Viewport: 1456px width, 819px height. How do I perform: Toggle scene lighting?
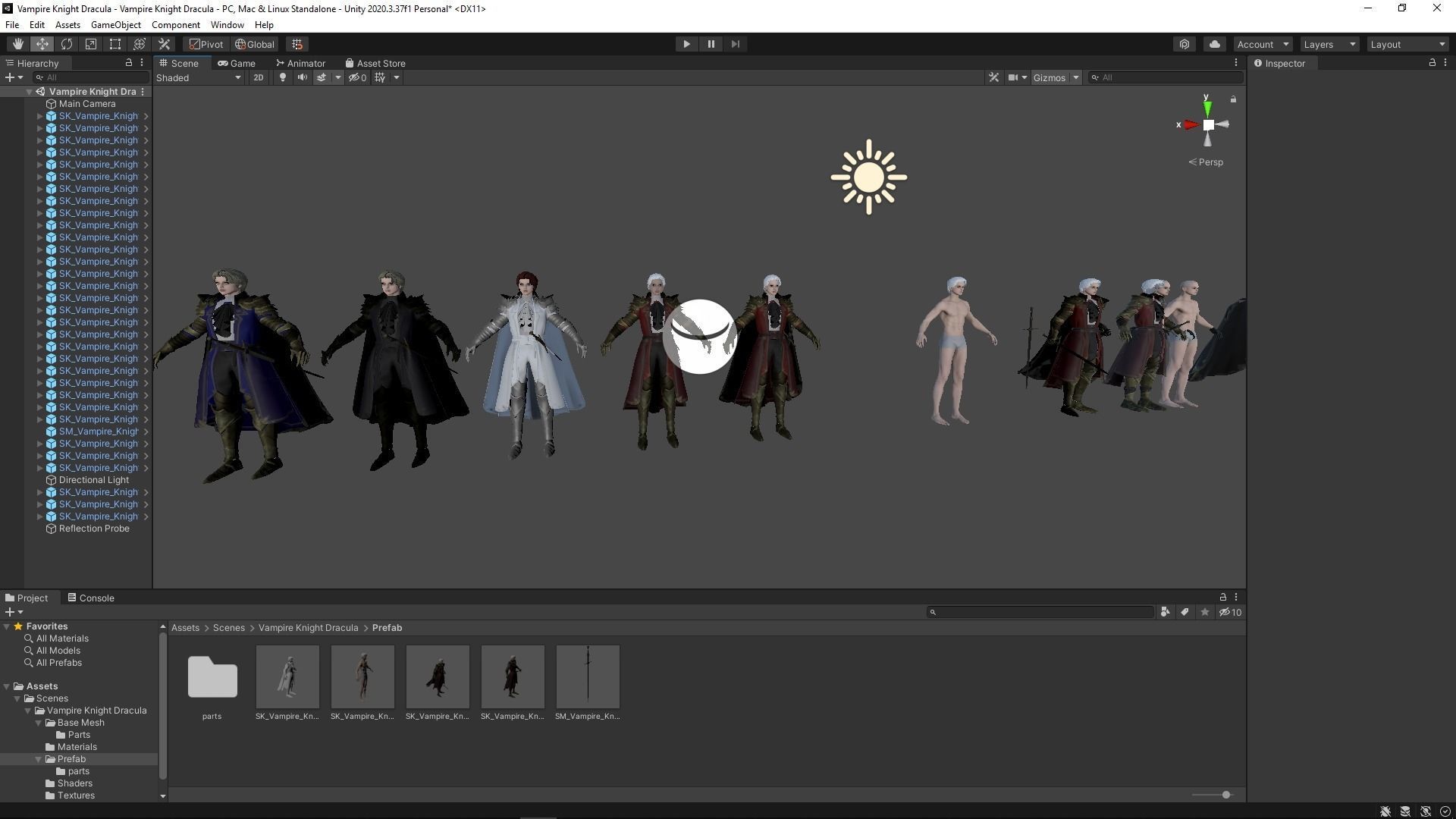pyautogui.click(x=283, y=77)
